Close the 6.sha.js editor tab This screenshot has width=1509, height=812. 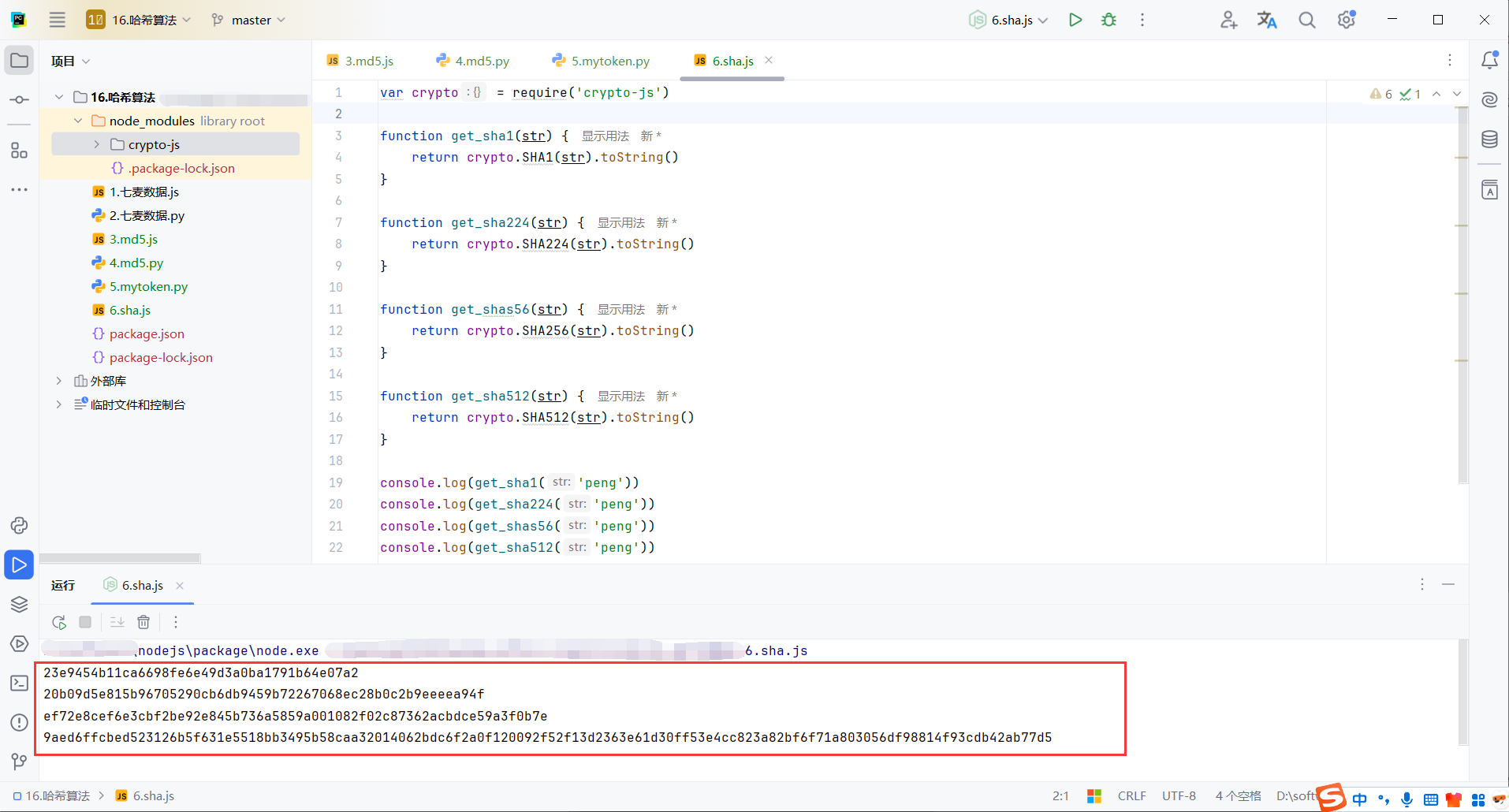pos(769,60)
